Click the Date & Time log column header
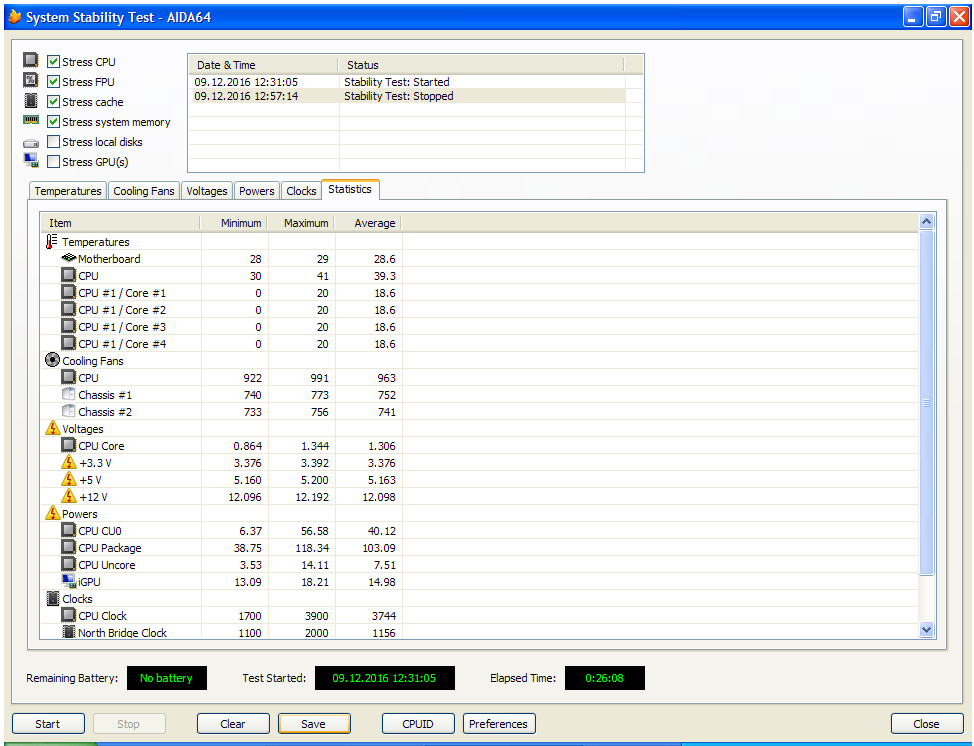Screen dimensions: 974x746 263,65
